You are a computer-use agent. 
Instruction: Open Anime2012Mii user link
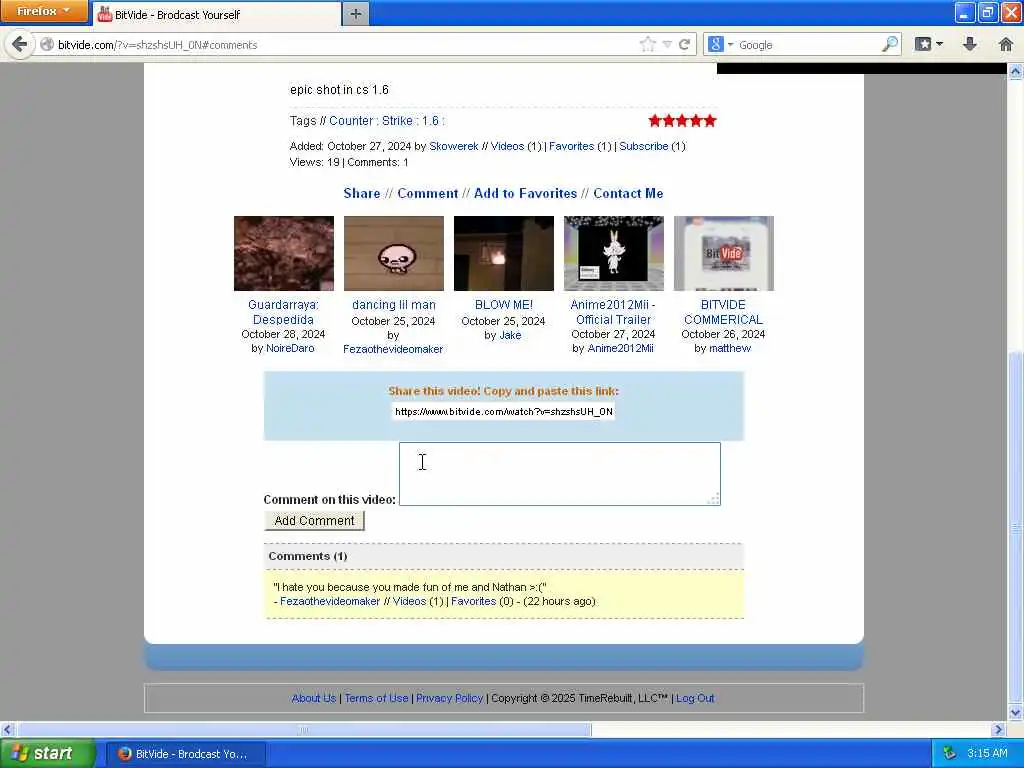pyautogui.click(x=620, y=349)
